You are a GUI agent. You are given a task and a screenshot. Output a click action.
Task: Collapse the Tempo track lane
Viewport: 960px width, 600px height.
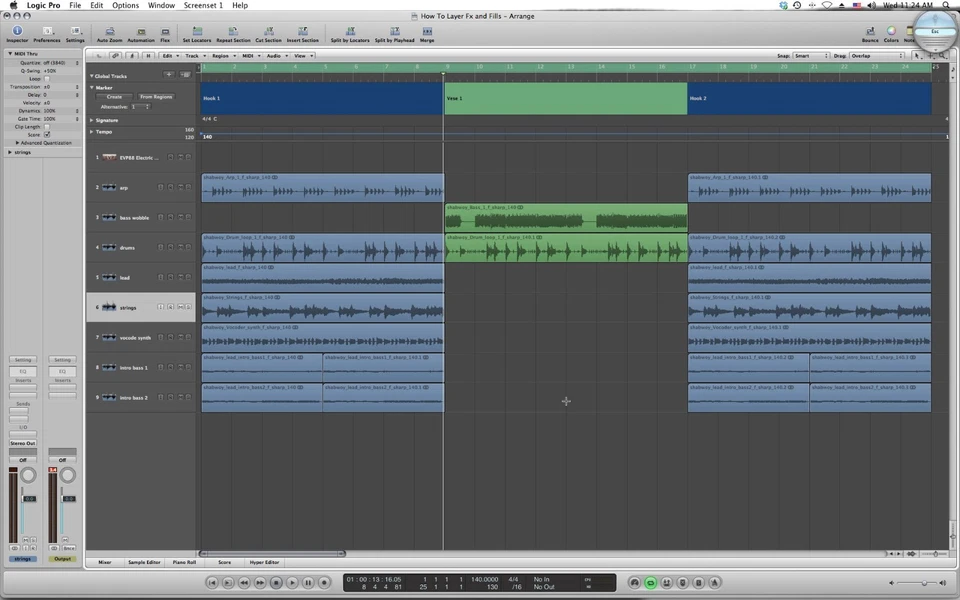click(x=93, y=131)
